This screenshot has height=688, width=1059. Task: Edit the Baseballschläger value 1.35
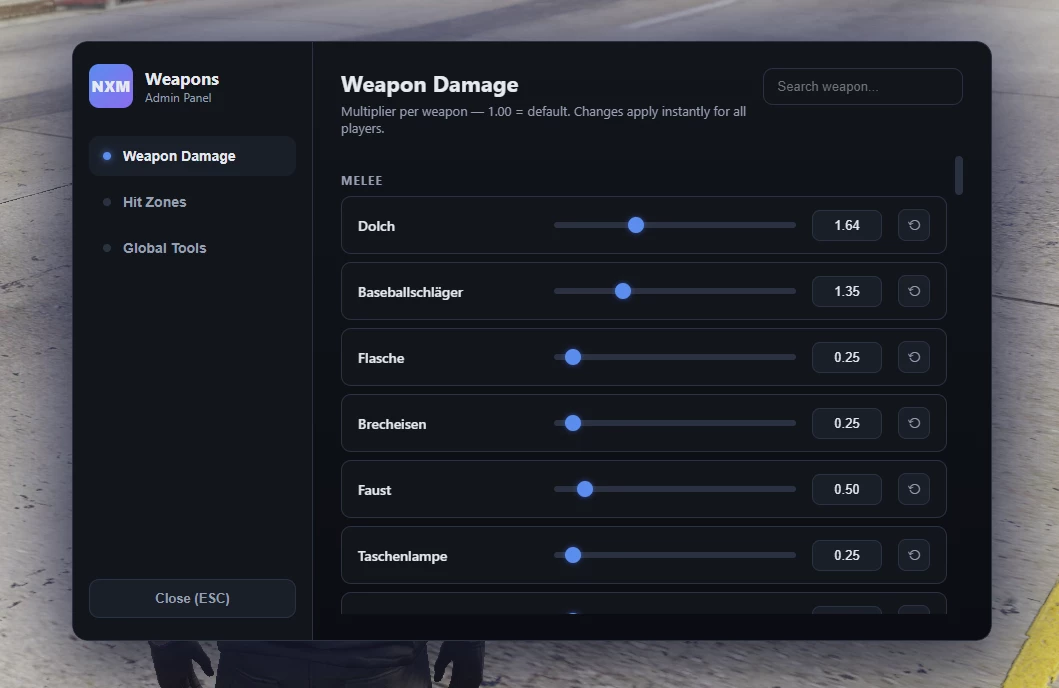pyautogui.click(x=847, y=291)
